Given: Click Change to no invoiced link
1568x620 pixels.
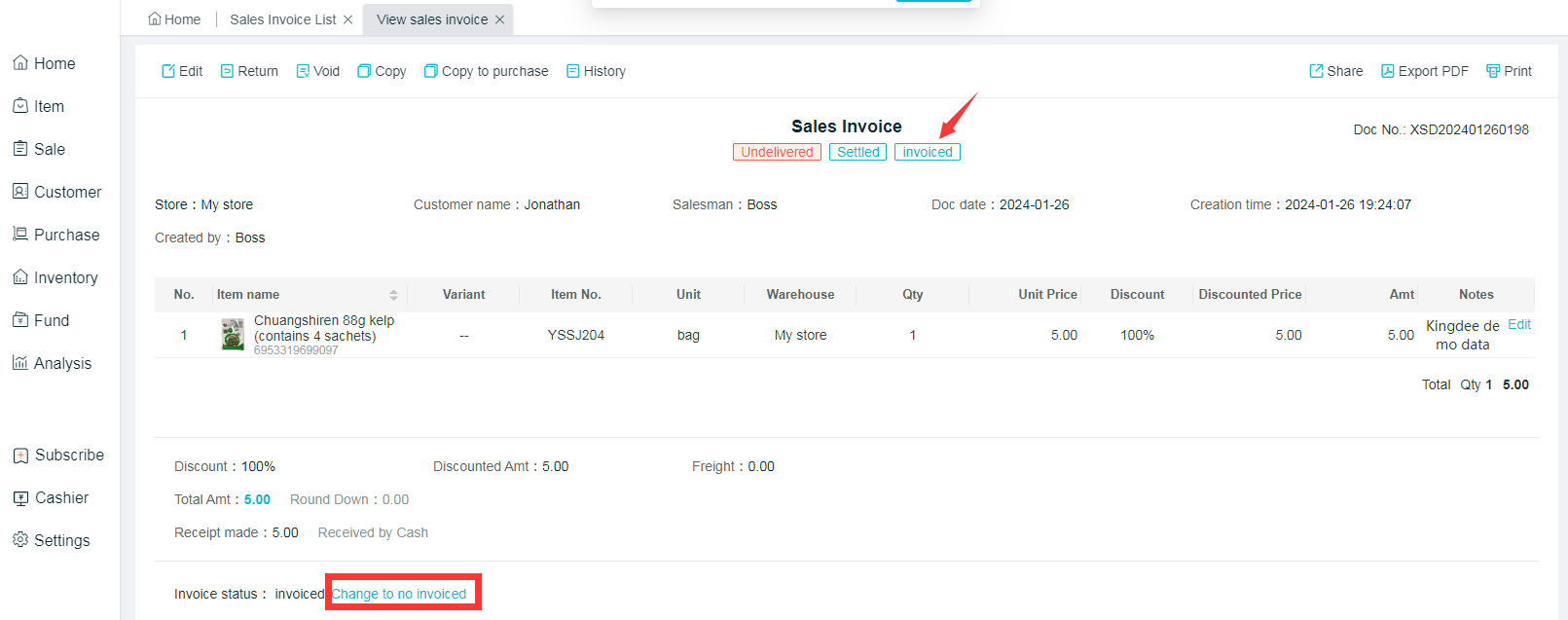Looking at the screenshot, I should click(x=399, y=594).
